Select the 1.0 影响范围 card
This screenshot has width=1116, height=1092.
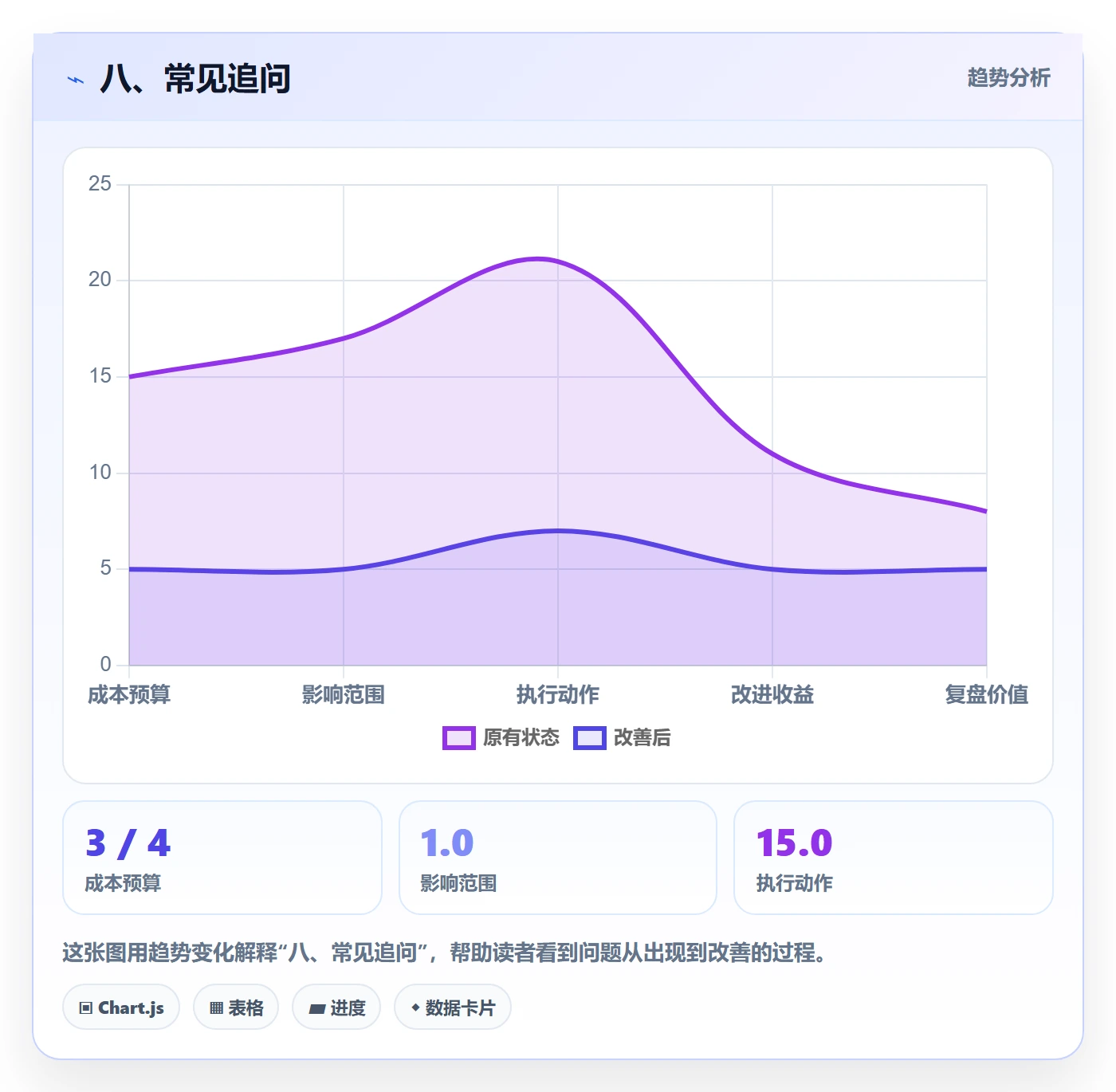pos(558,858)
